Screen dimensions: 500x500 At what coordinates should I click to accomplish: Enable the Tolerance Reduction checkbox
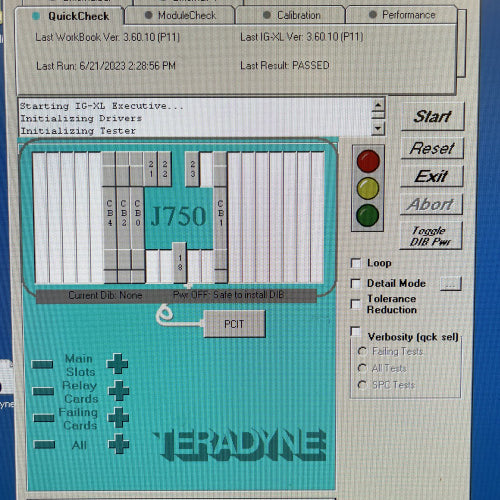click(356, 304)
